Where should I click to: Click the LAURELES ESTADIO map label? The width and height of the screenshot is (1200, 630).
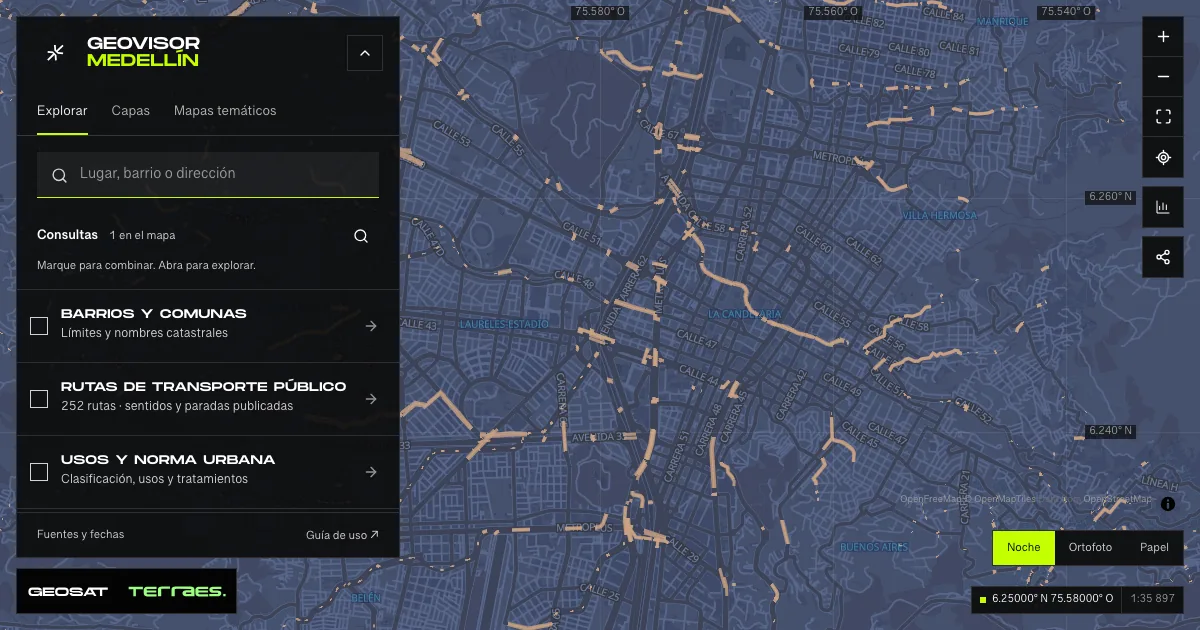coord(504,325)
